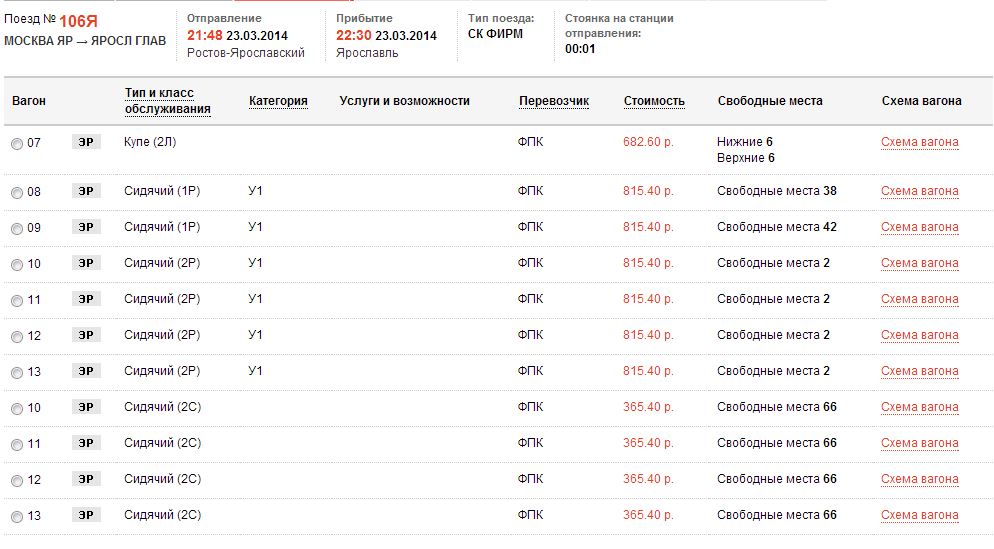Pick wagon 11 radio button for class 2Р
994x549 pixels.
17,300
